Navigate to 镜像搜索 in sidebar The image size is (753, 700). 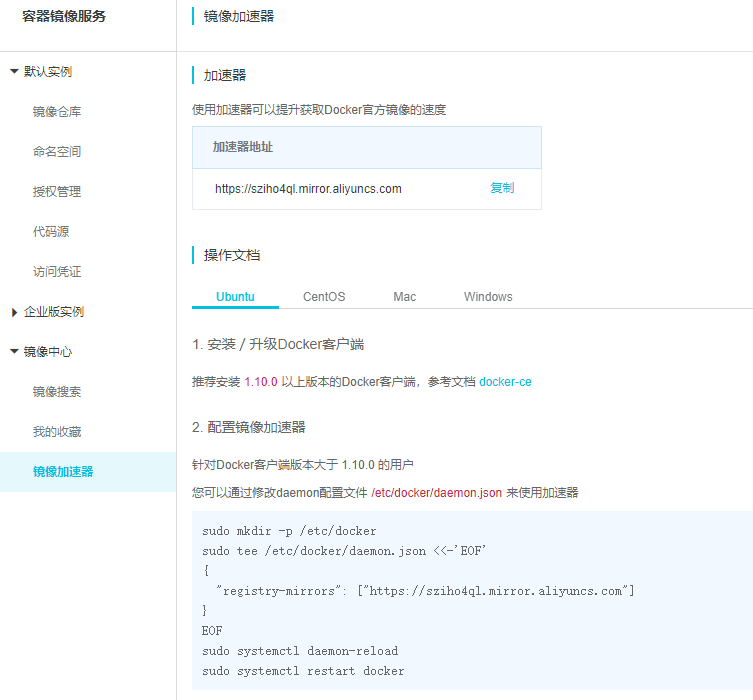57,392
